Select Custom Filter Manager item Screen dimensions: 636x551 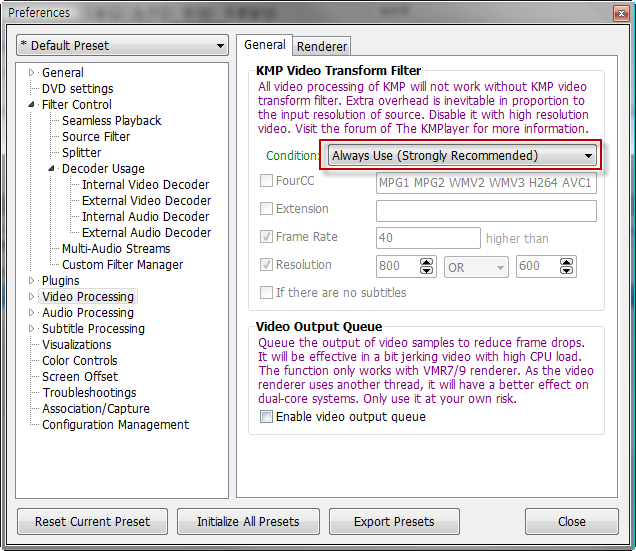[122, 265]
